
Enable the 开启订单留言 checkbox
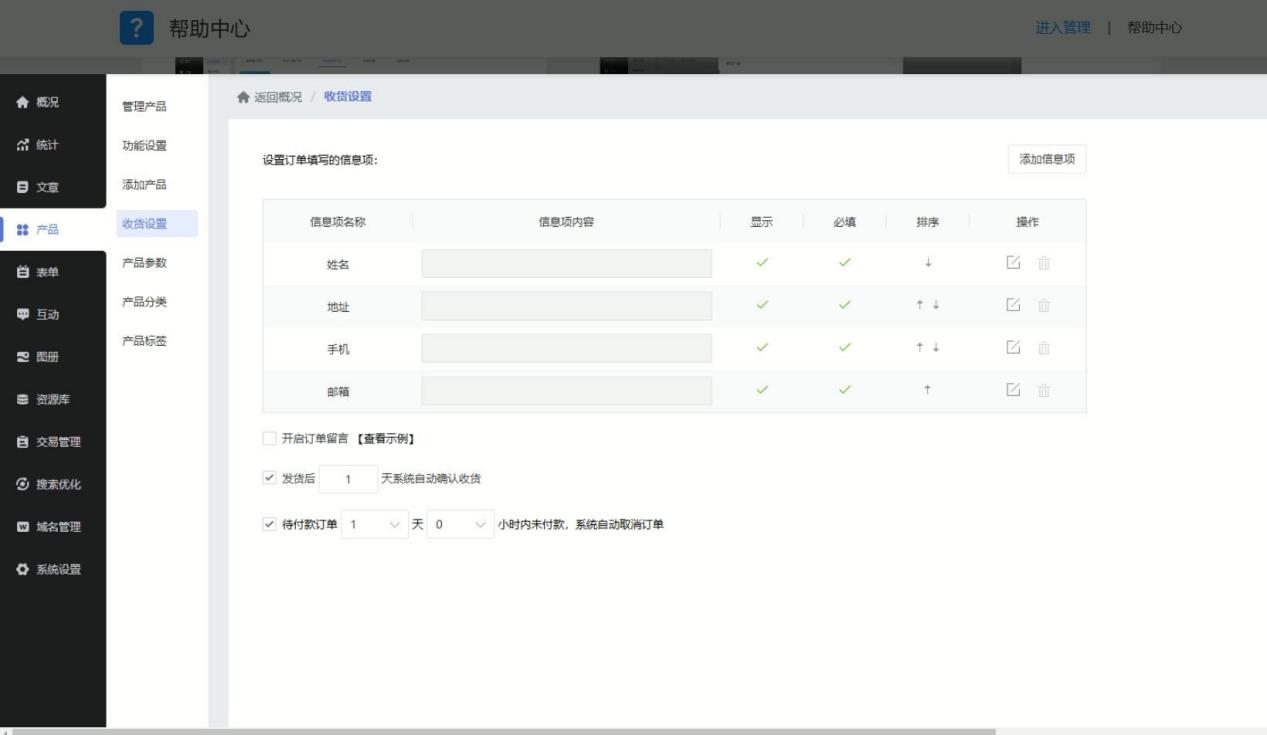(x=269, y=438)
